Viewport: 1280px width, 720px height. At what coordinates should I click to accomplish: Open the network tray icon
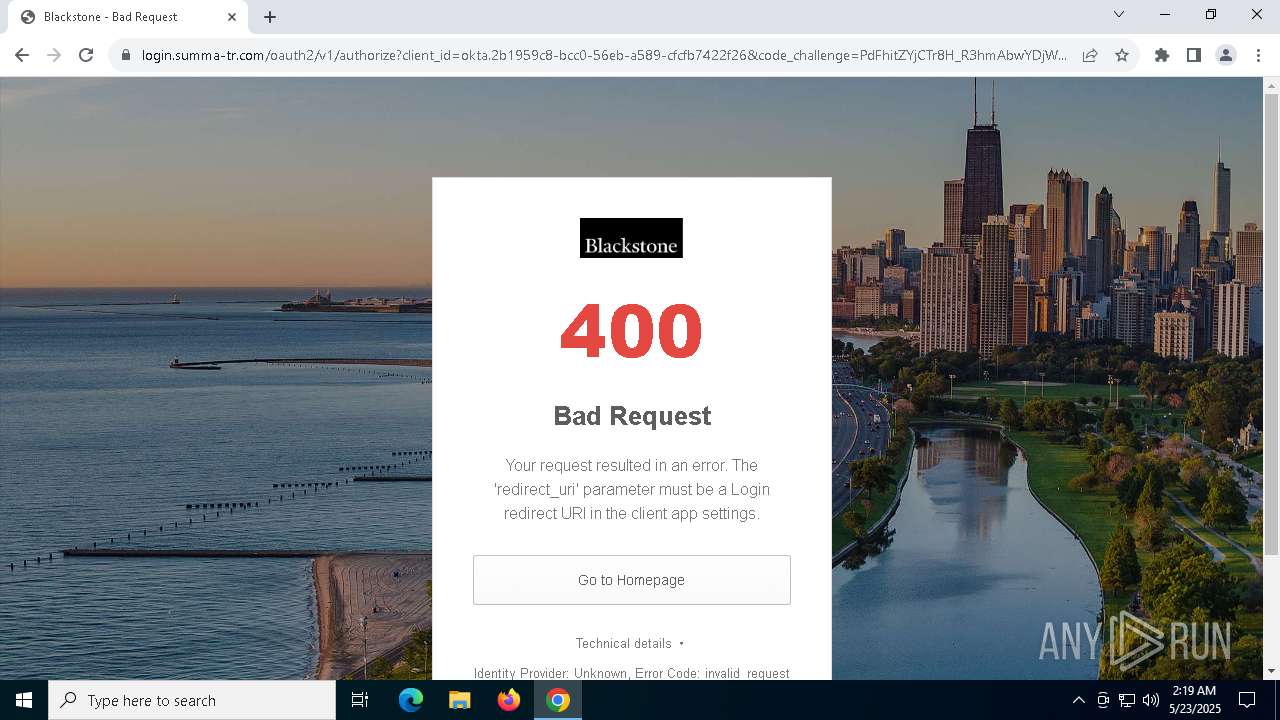[x=1127, y=700]
